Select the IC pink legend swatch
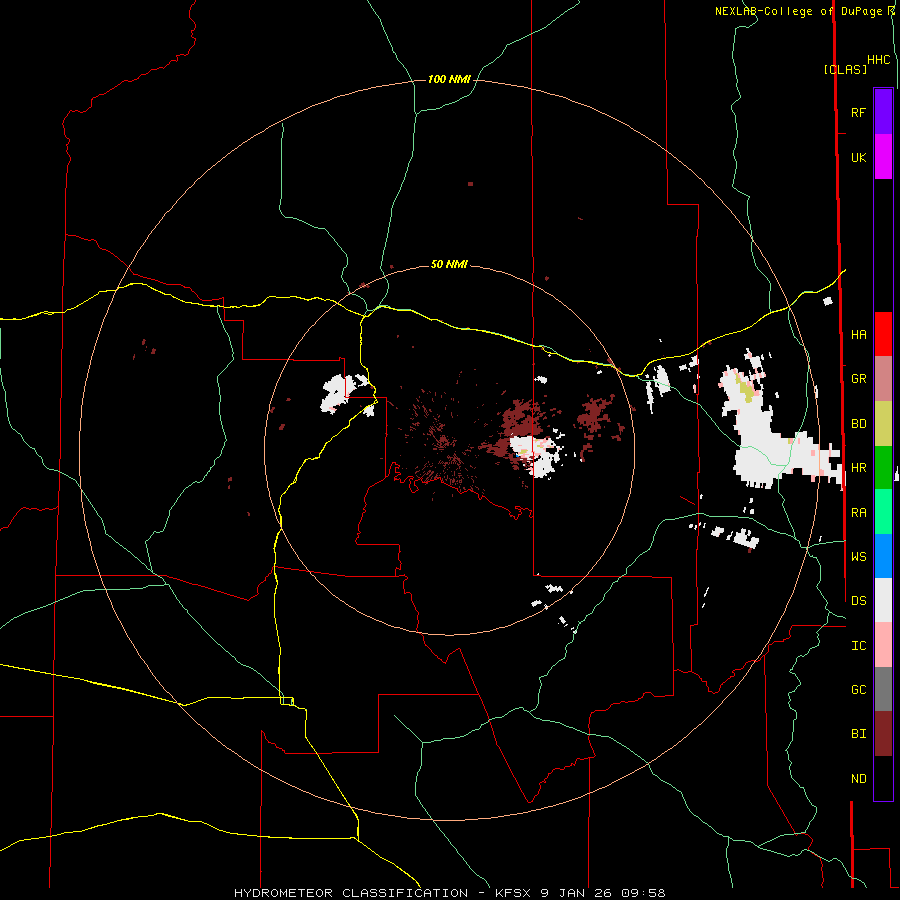This screenshot has height=900, width=900. click(883, 645)
